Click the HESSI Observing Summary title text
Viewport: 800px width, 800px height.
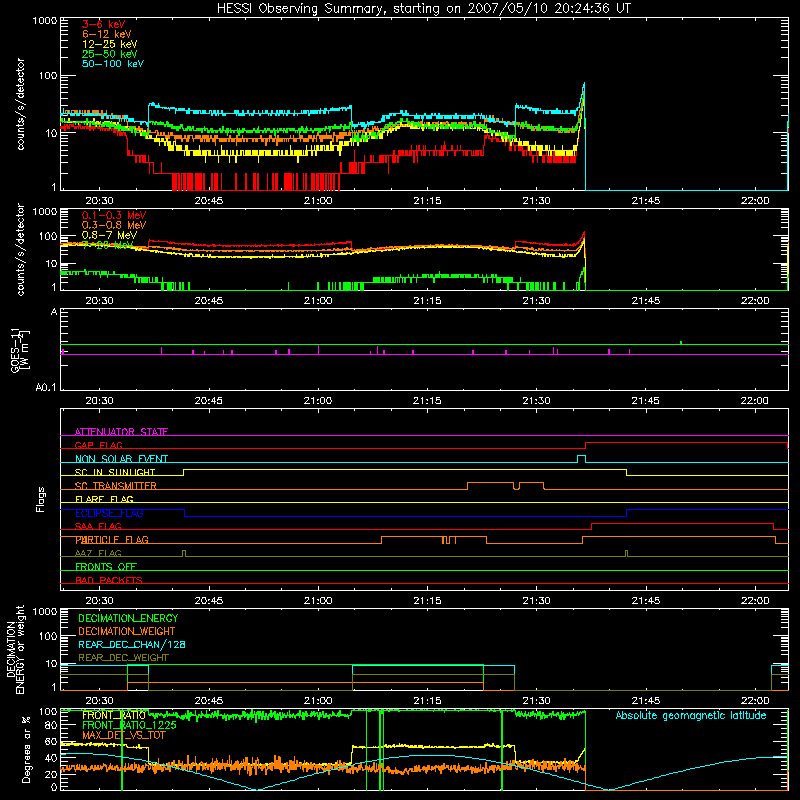click(423, 9)
